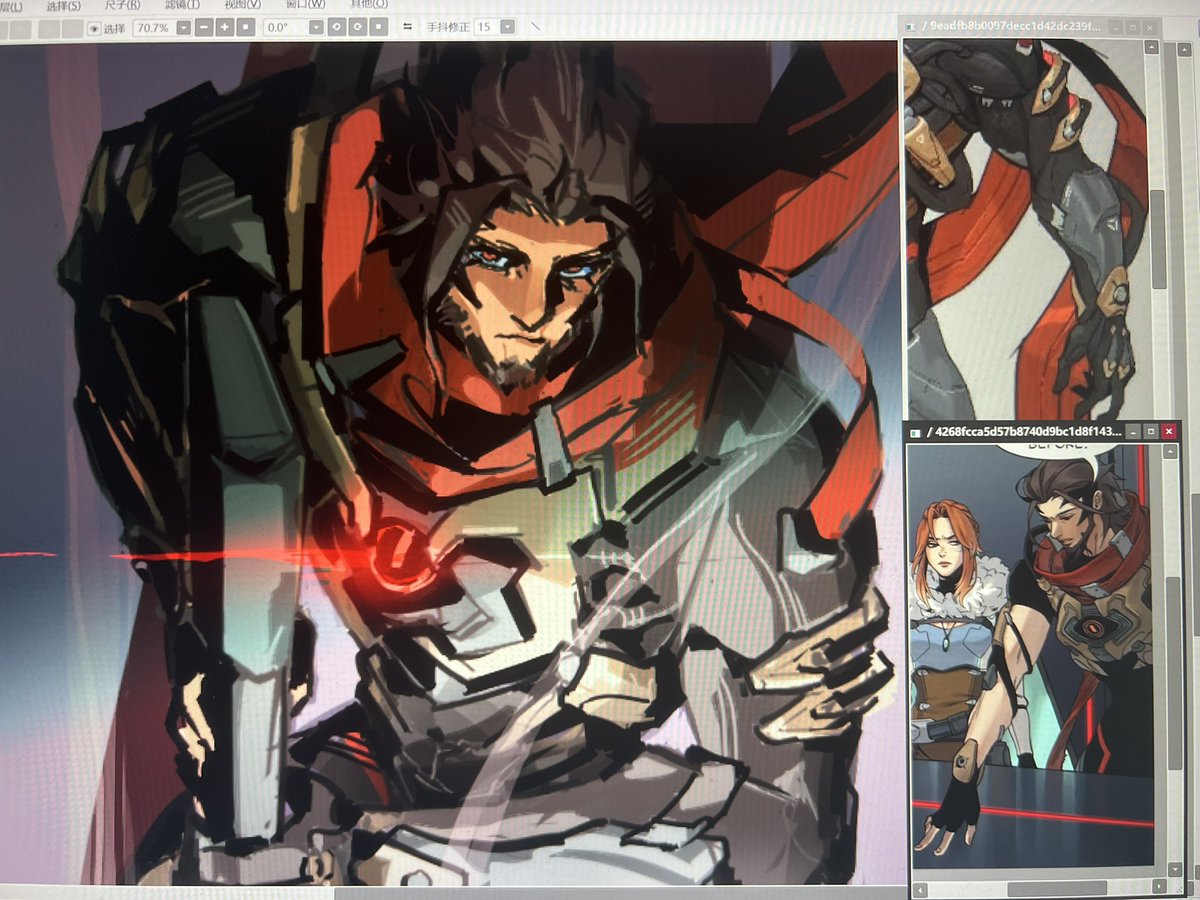Expand the rotation angle dropdown
The width and height of the screenshot is (1200, 900).
click(x=316, y=28)
